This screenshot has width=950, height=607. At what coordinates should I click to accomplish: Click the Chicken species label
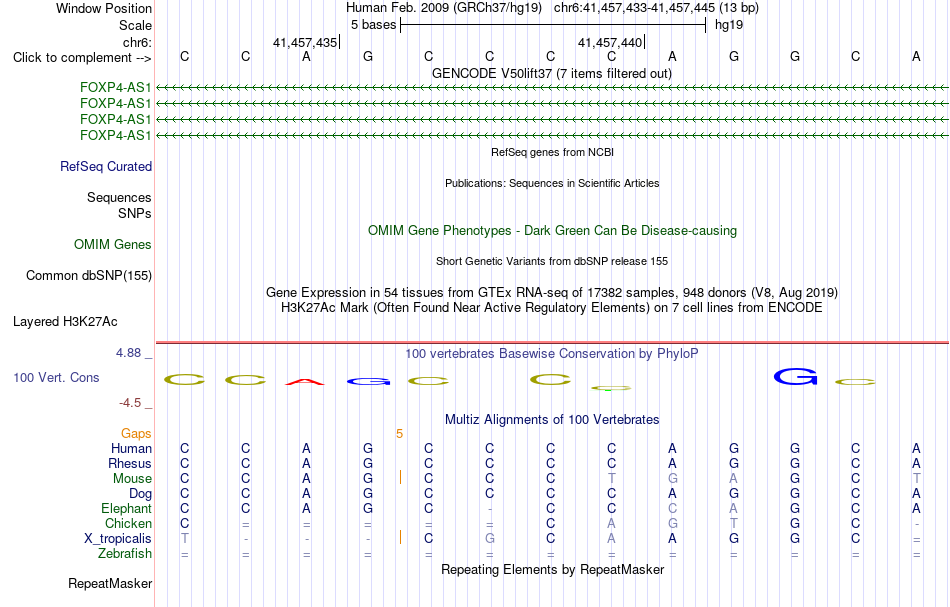[x=128, y=523]
